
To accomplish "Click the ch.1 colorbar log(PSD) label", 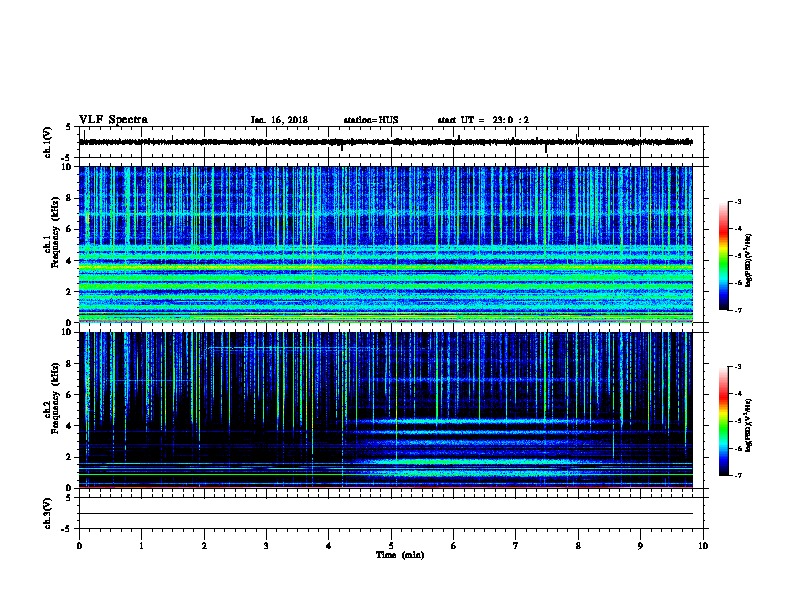I will pos(749,260).
